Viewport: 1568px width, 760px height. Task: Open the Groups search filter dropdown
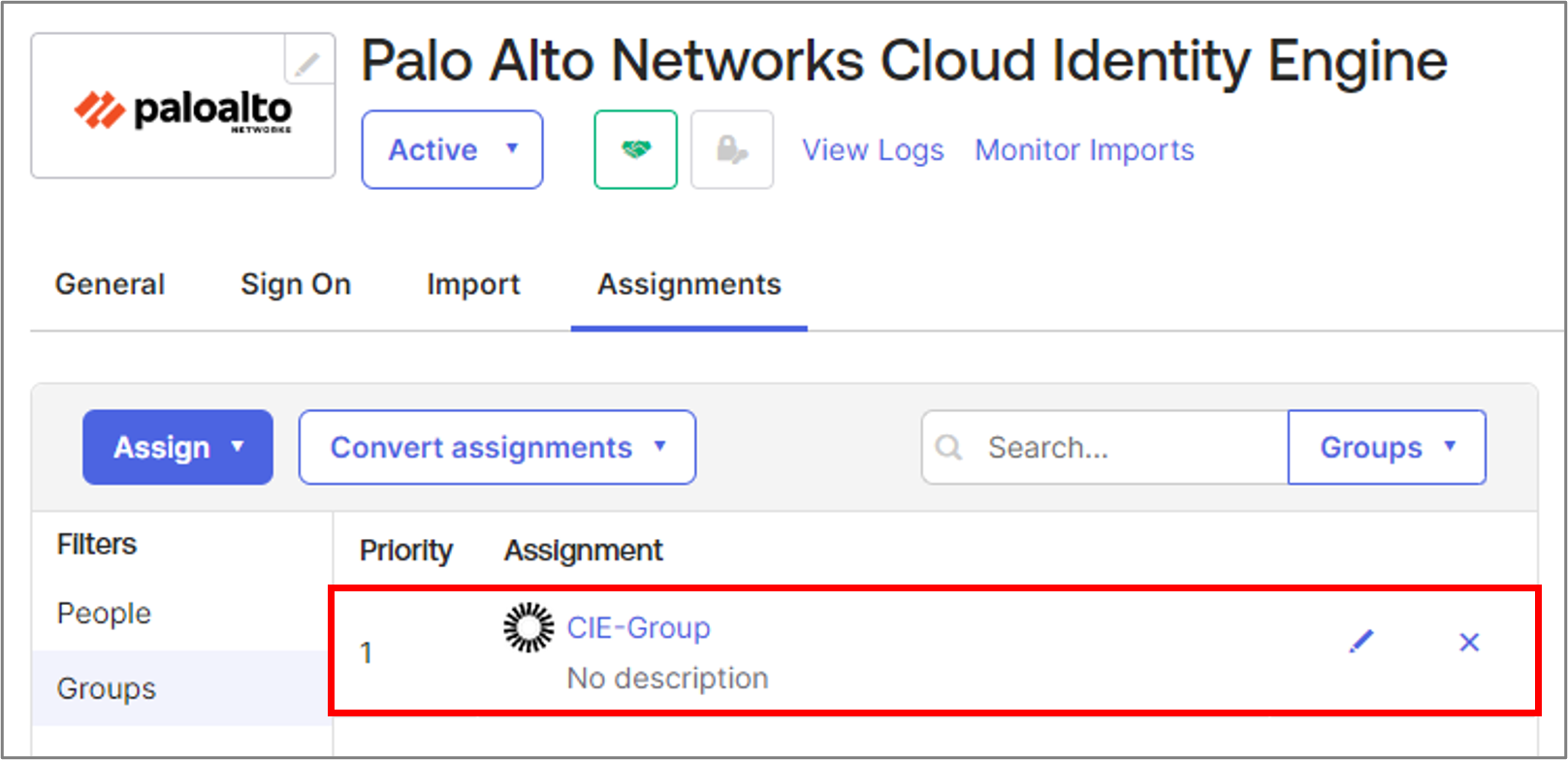coord(1387,447)
